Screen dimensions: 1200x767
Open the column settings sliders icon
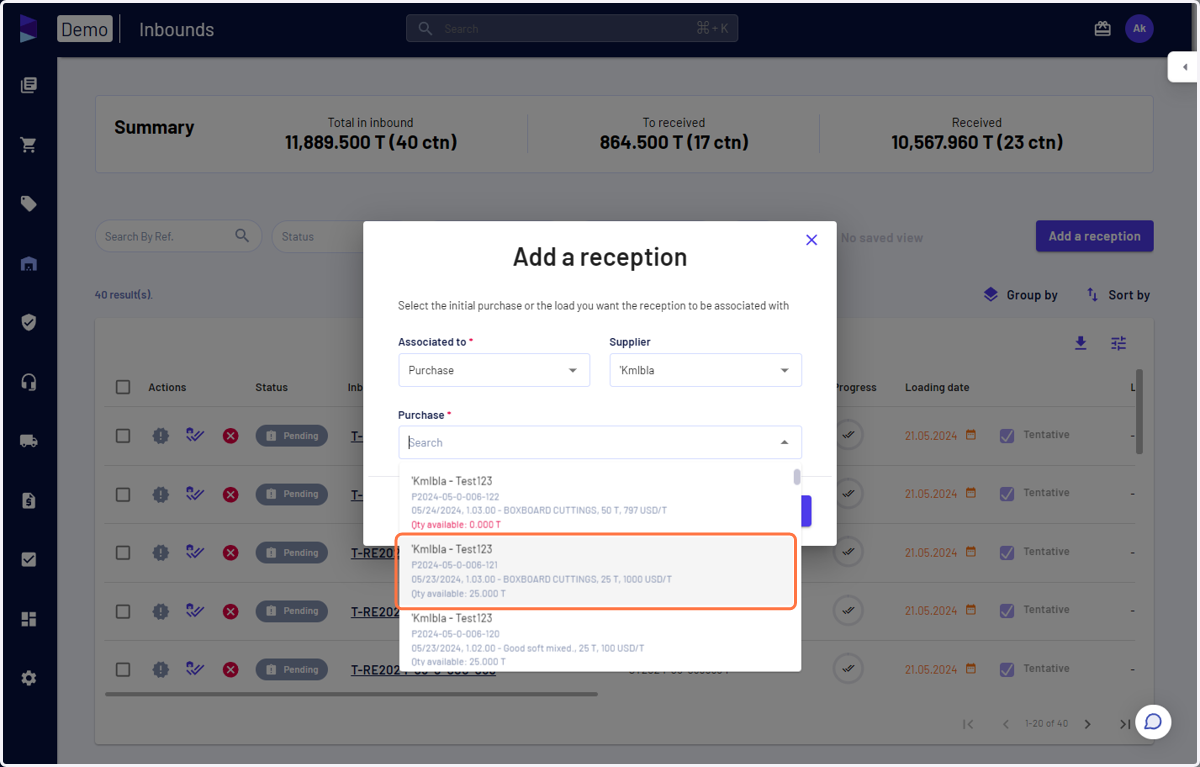pyautogui.click(x=1118, y=343)
